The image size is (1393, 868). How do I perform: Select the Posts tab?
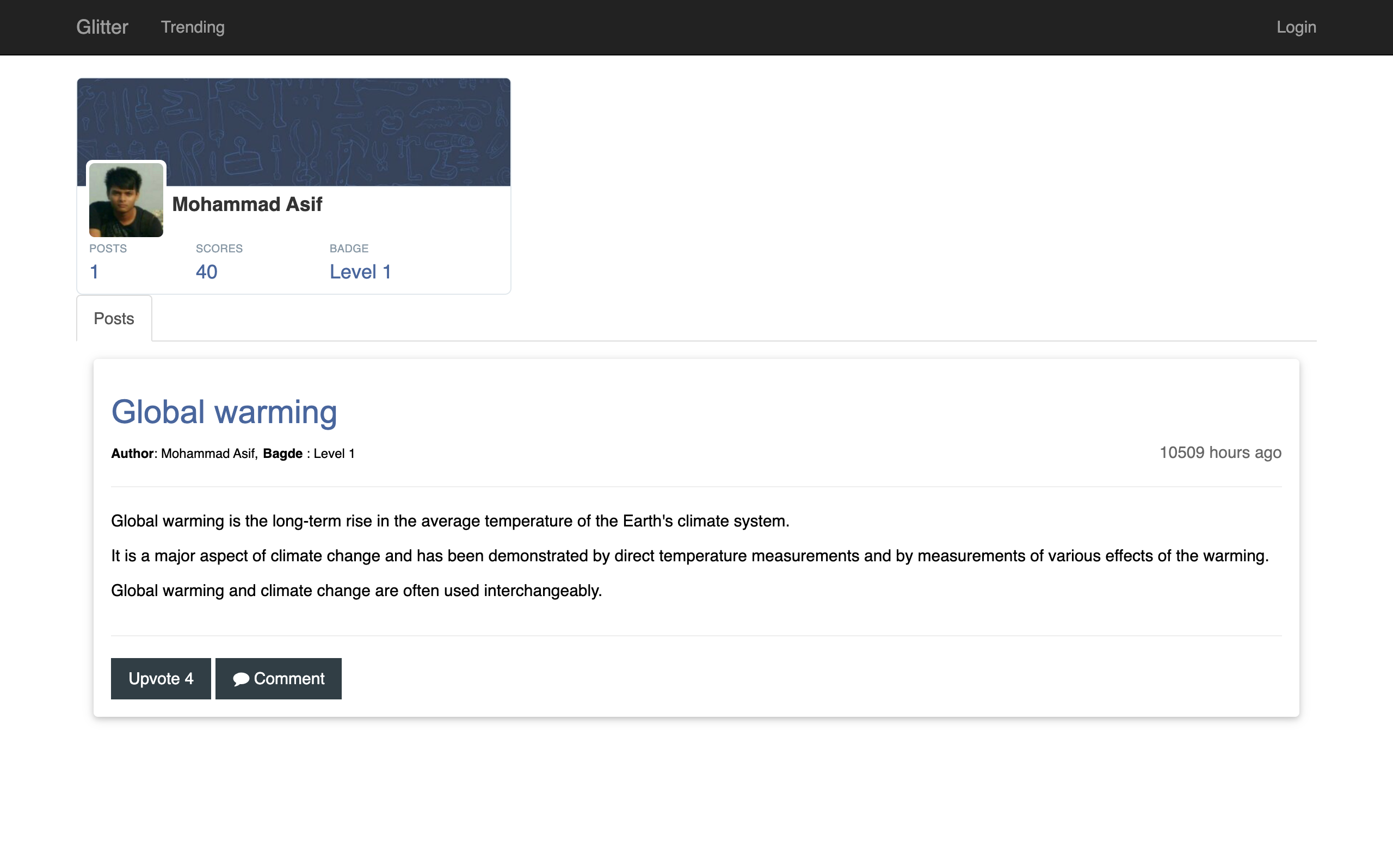click(114, 319)
